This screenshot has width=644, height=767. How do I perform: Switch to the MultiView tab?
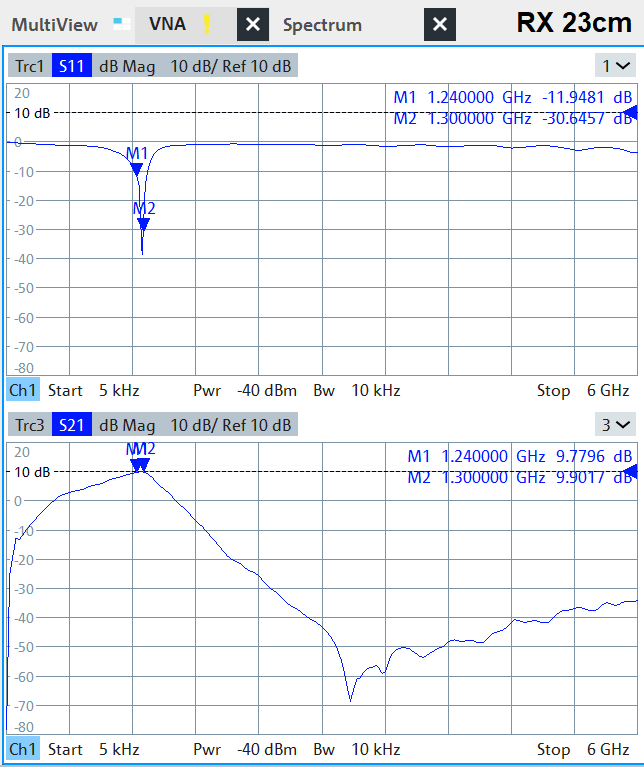(x=54, y=24)
